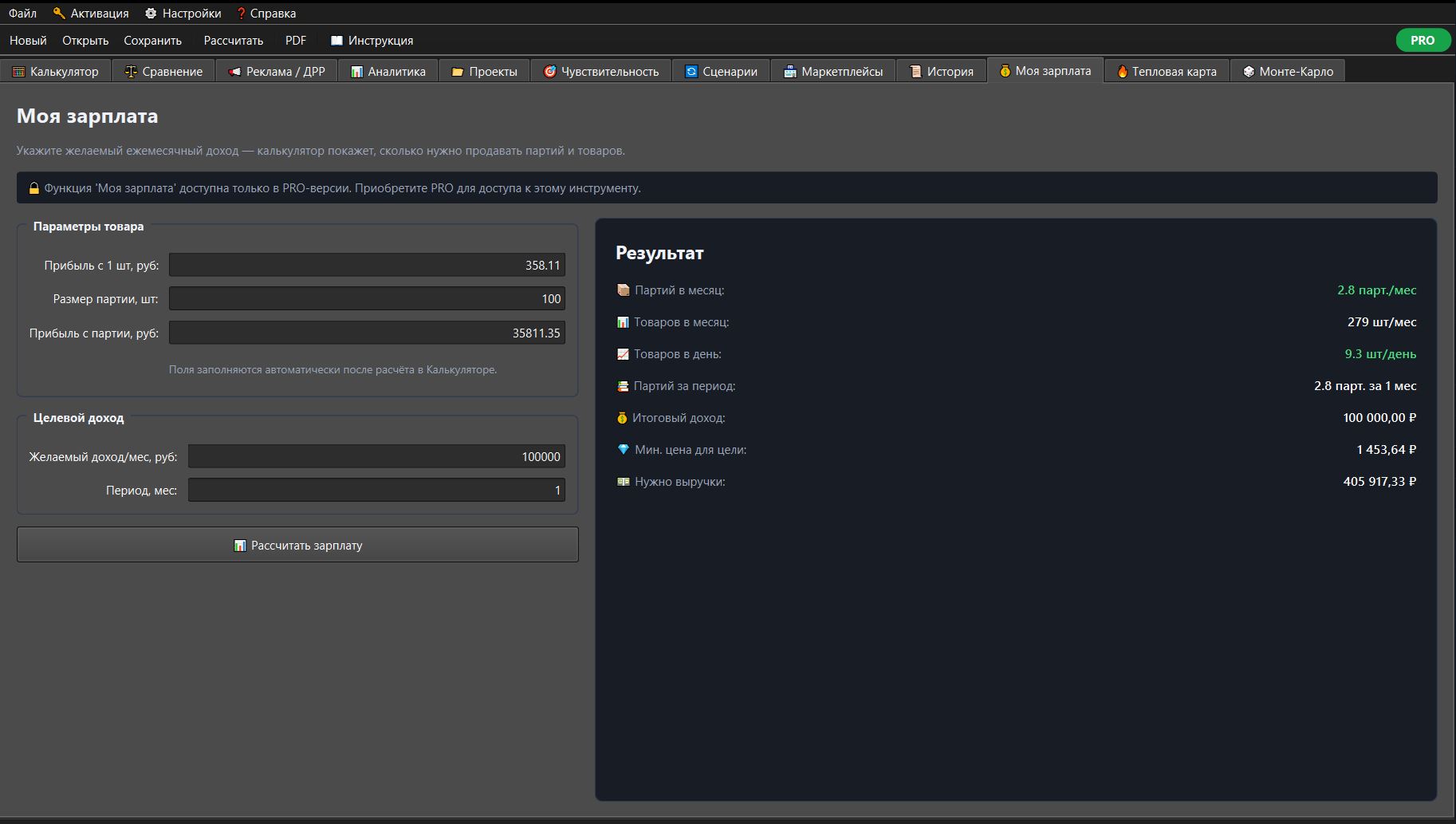
Task: Click the book icon beside Инструкция
Action: 336,40
